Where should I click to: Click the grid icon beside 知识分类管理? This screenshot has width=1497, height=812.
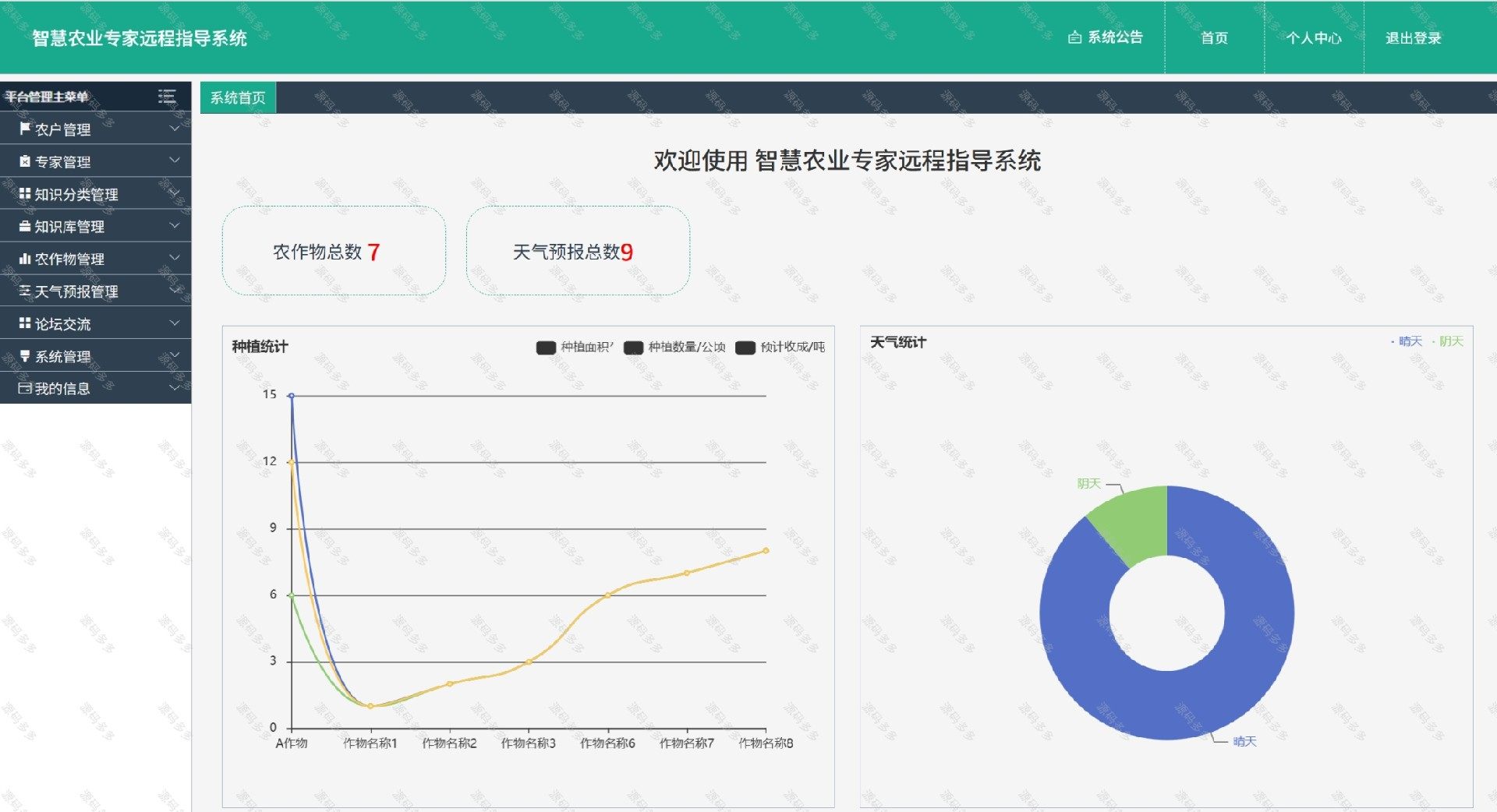point(25,194)
